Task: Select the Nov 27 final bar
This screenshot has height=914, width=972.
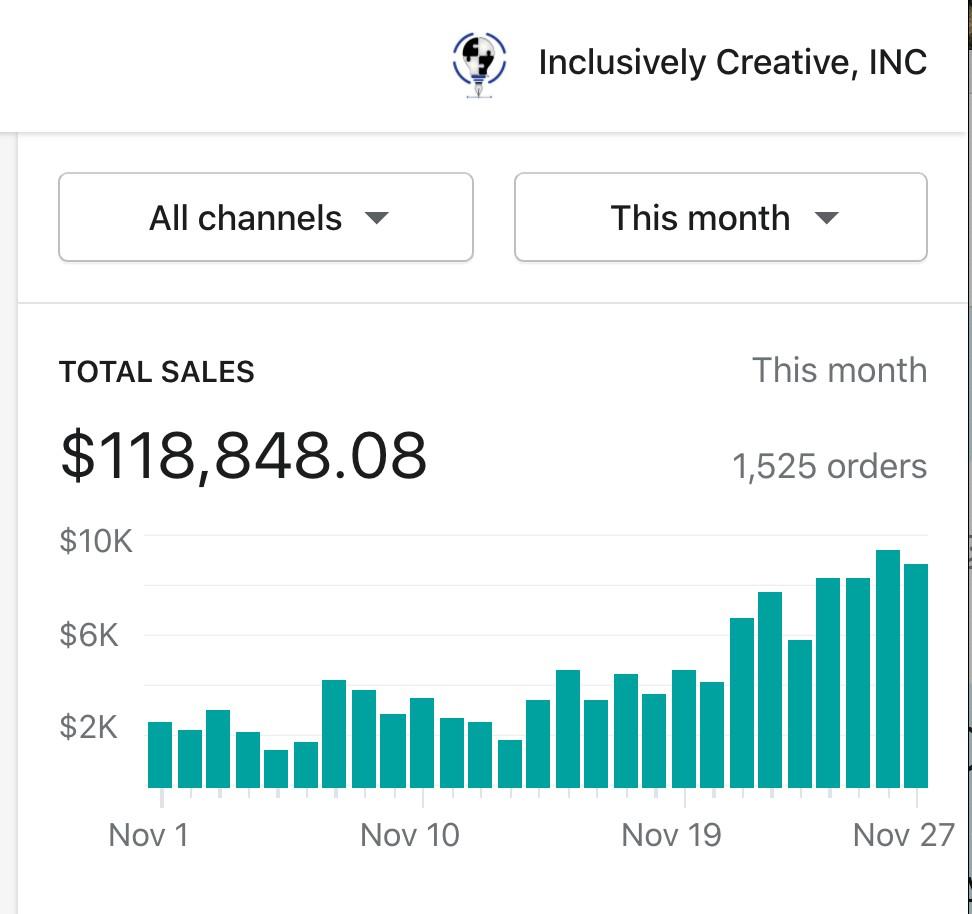Action: coord(916,675)
